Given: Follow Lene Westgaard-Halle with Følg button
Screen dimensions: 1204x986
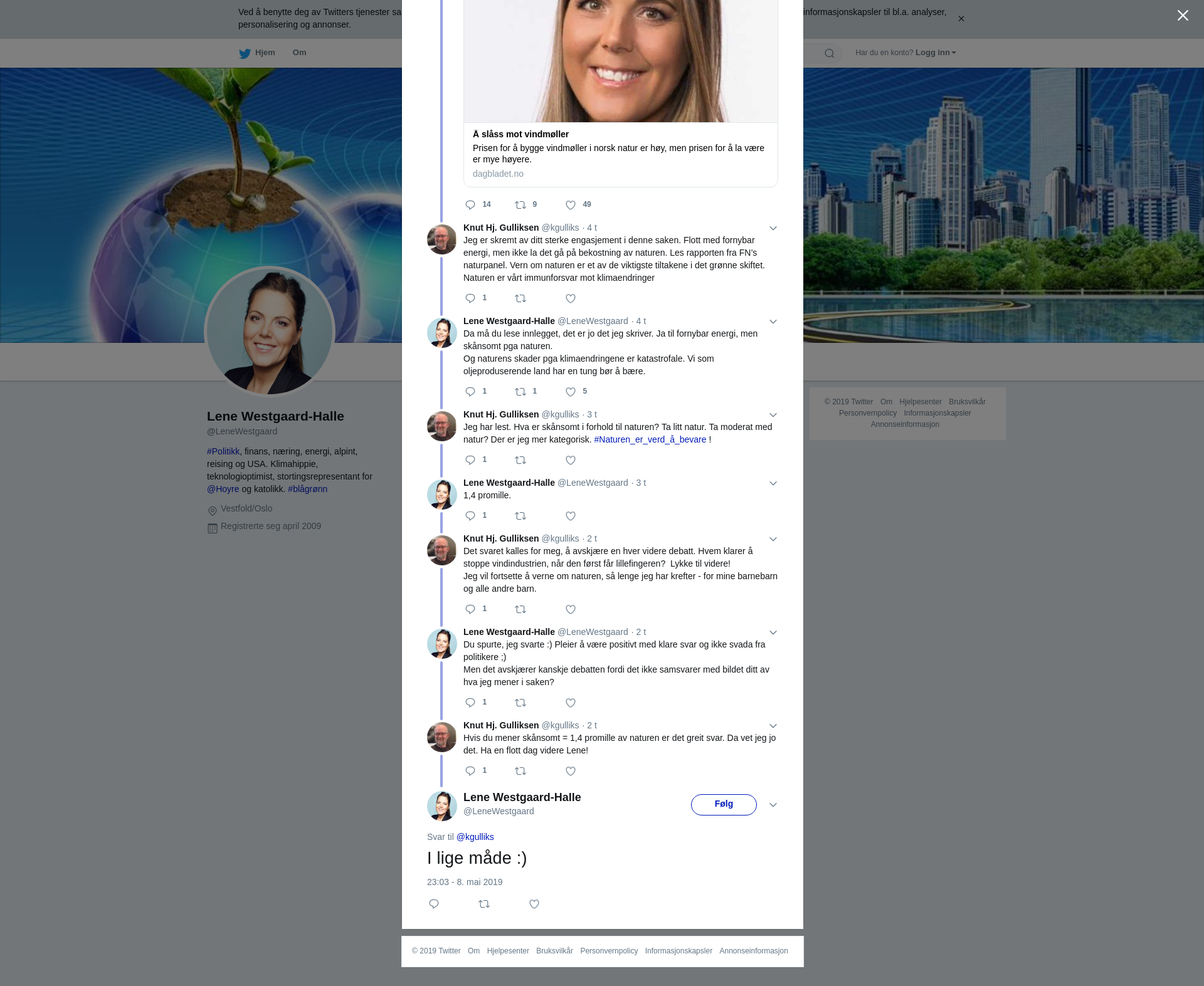Looking at the screenshot, I should tap(724, 805).
